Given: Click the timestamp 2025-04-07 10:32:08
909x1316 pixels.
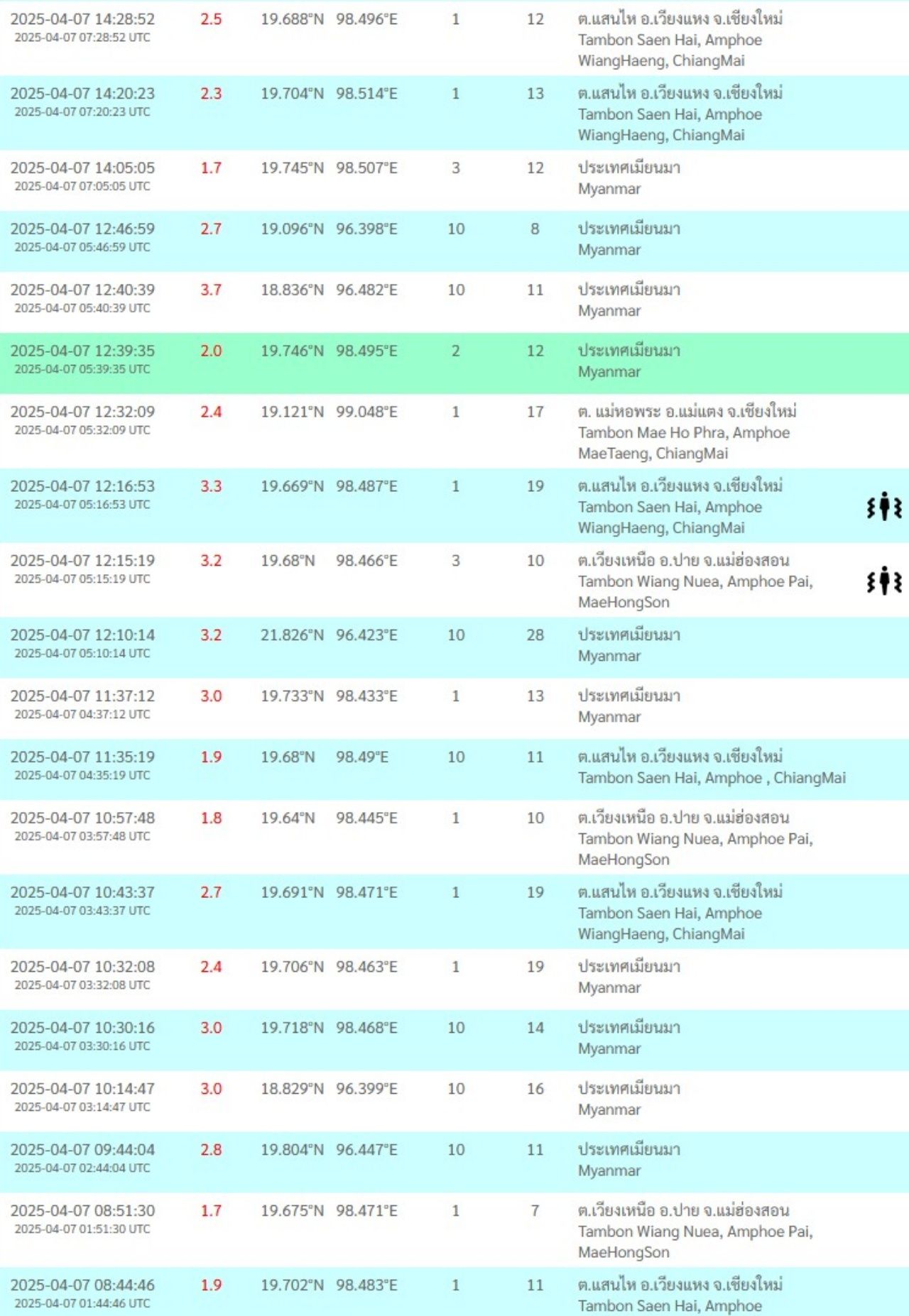Looking at the screenshot, I should coord(82,967).
